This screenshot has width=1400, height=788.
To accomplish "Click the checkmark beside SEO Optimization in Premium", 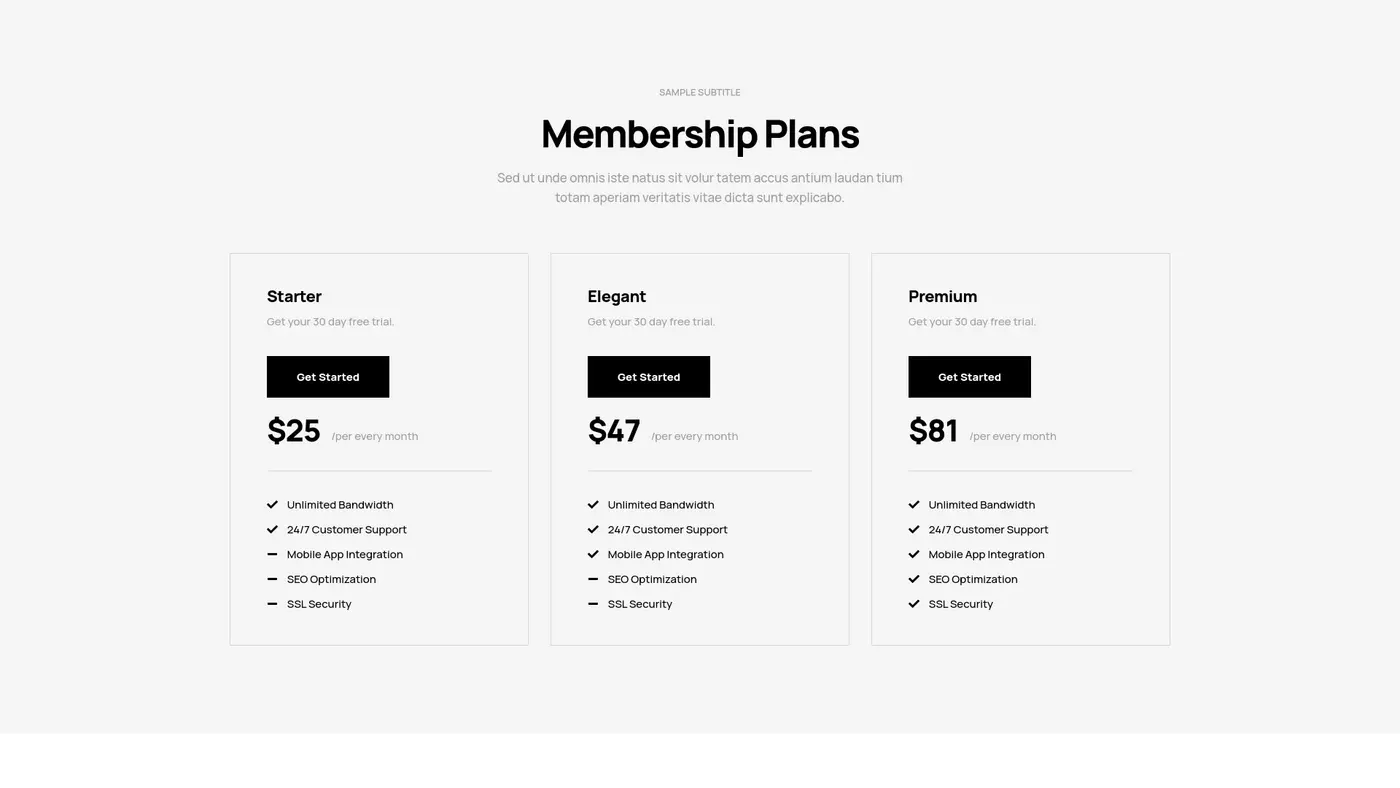I will 913,579.
